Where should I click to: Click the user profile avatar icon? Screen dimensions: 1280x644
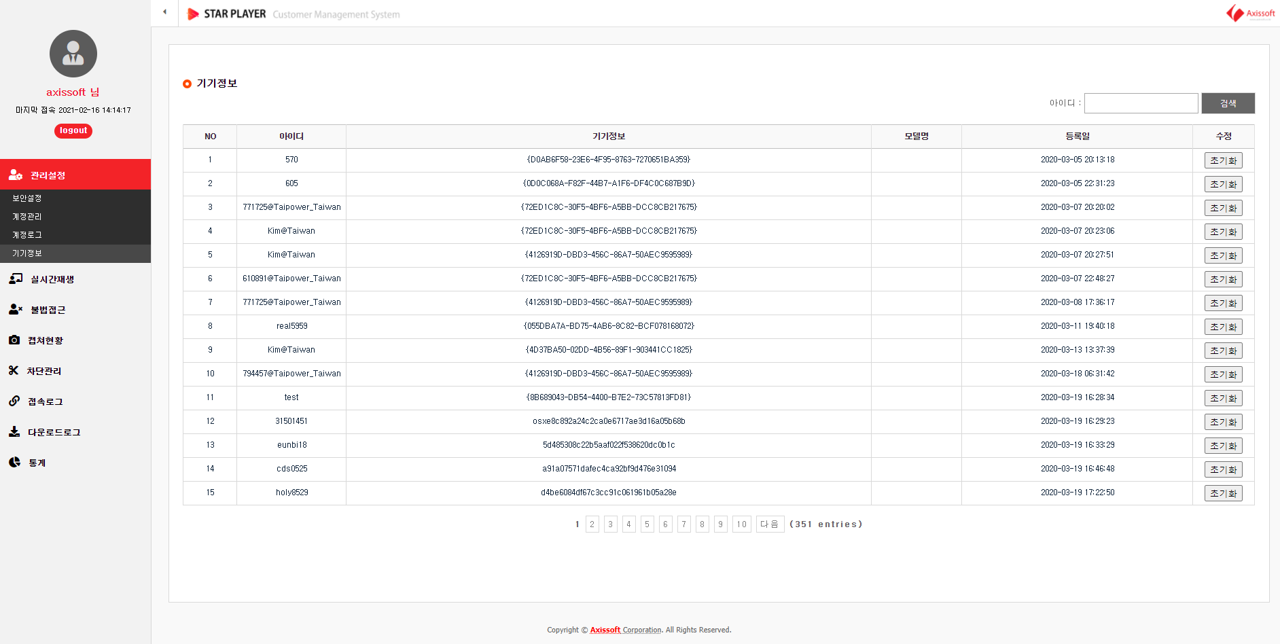[x=73, y=54]
